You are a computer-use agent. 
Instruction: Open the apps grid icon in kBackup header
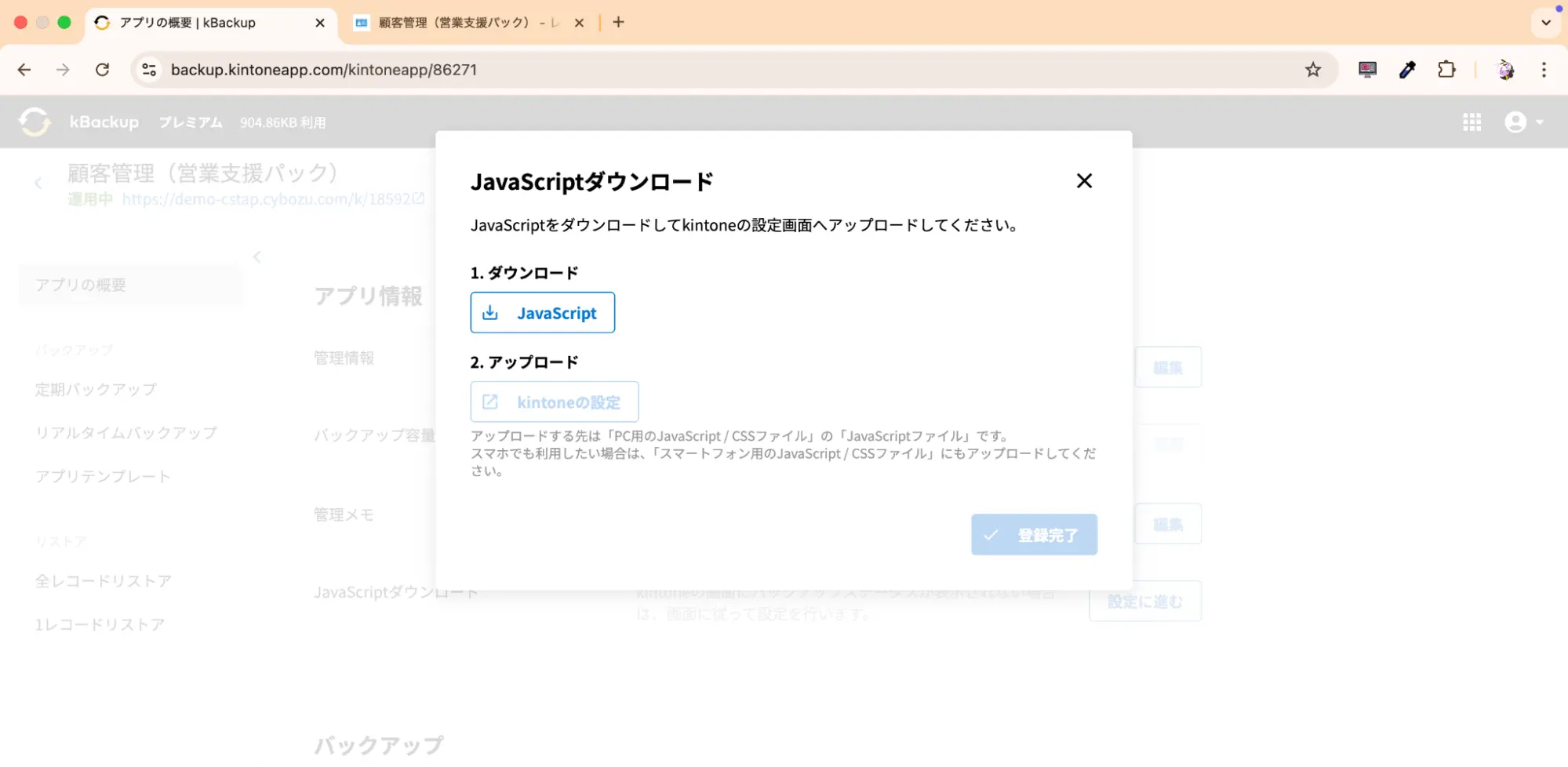point(1472,122)
